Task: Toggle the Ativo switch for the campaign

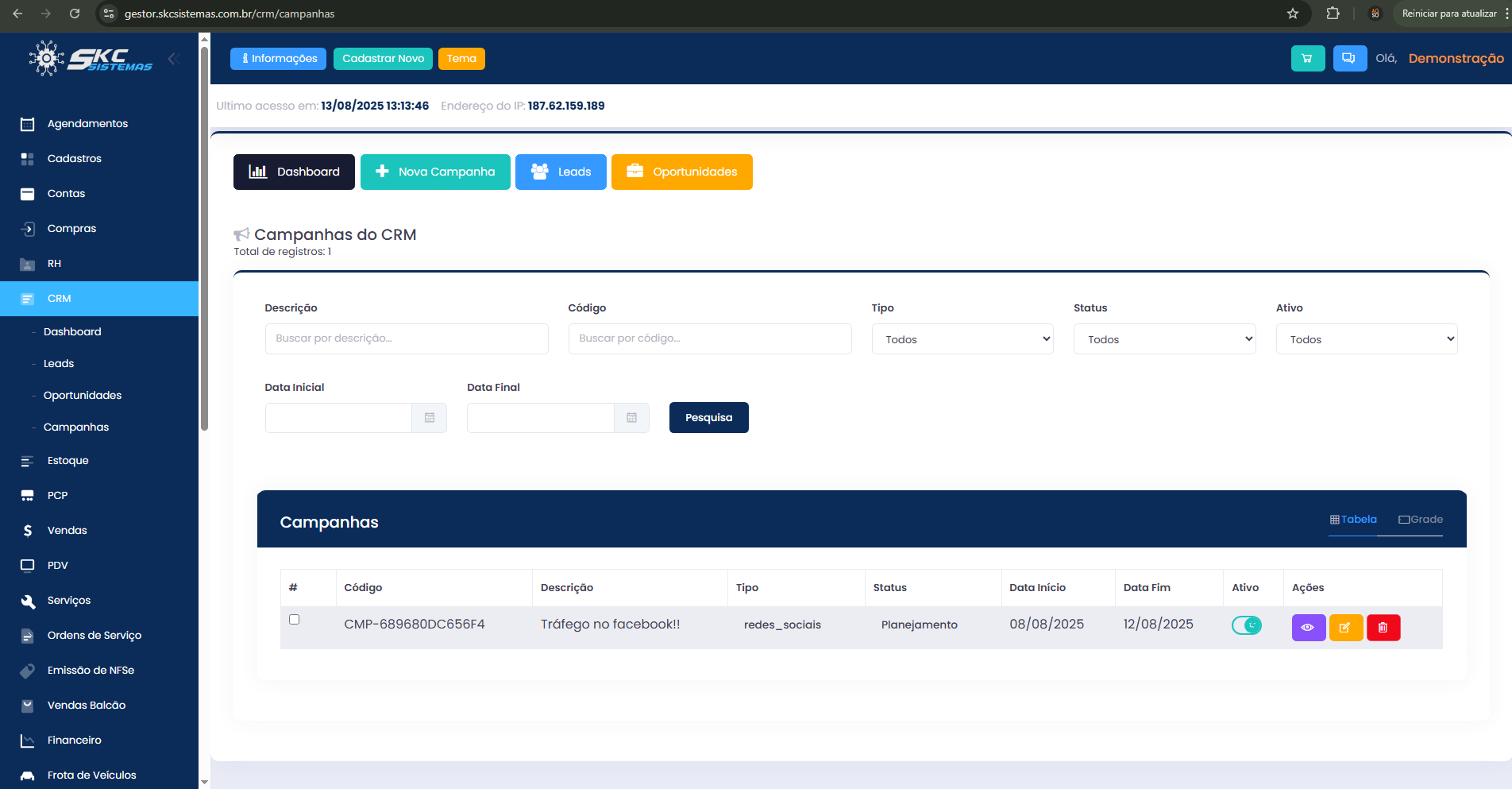Action: click(x=1246, y=626)
